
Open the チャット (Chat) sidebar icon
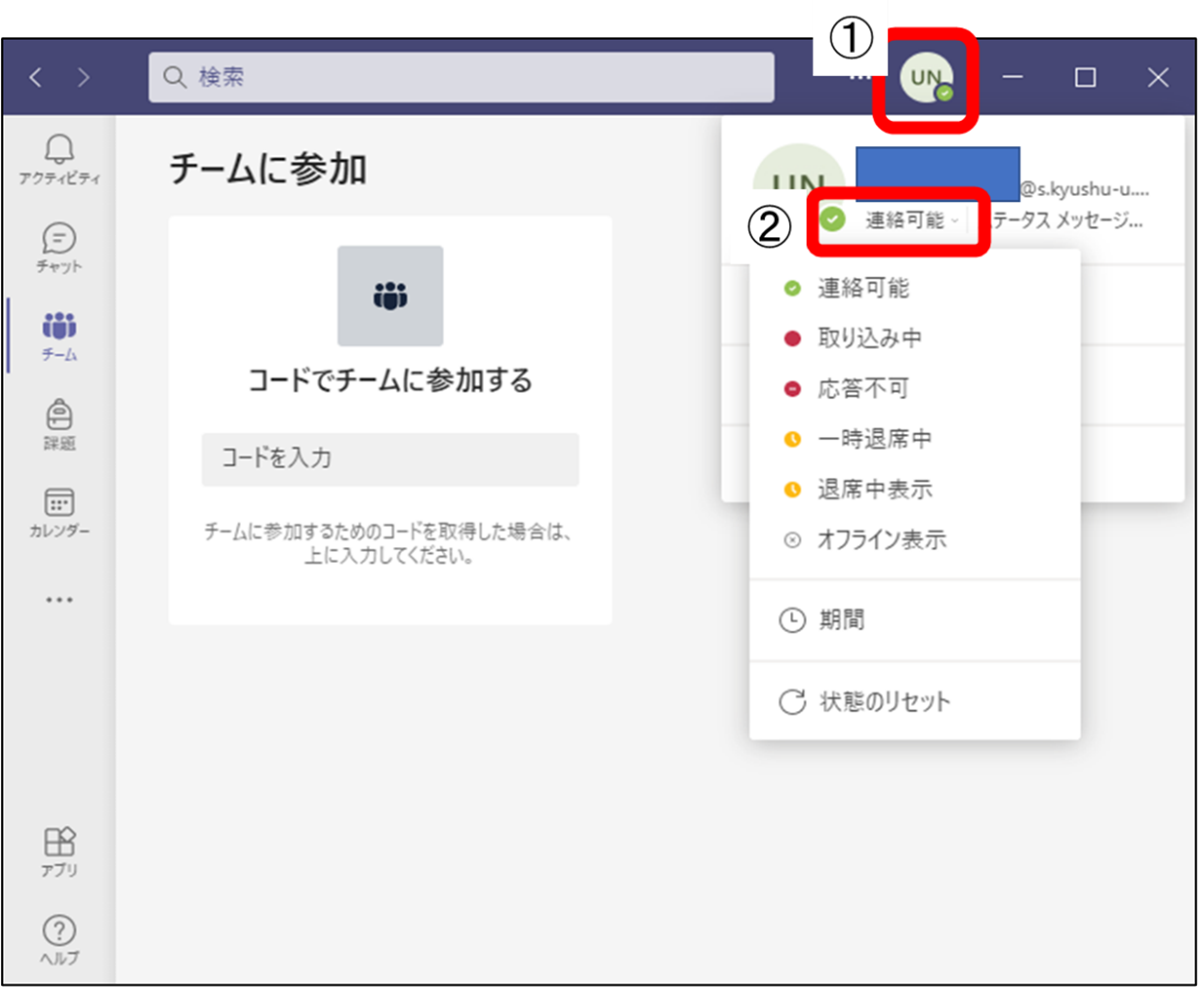pyautogui.click(x=59, y=246)
